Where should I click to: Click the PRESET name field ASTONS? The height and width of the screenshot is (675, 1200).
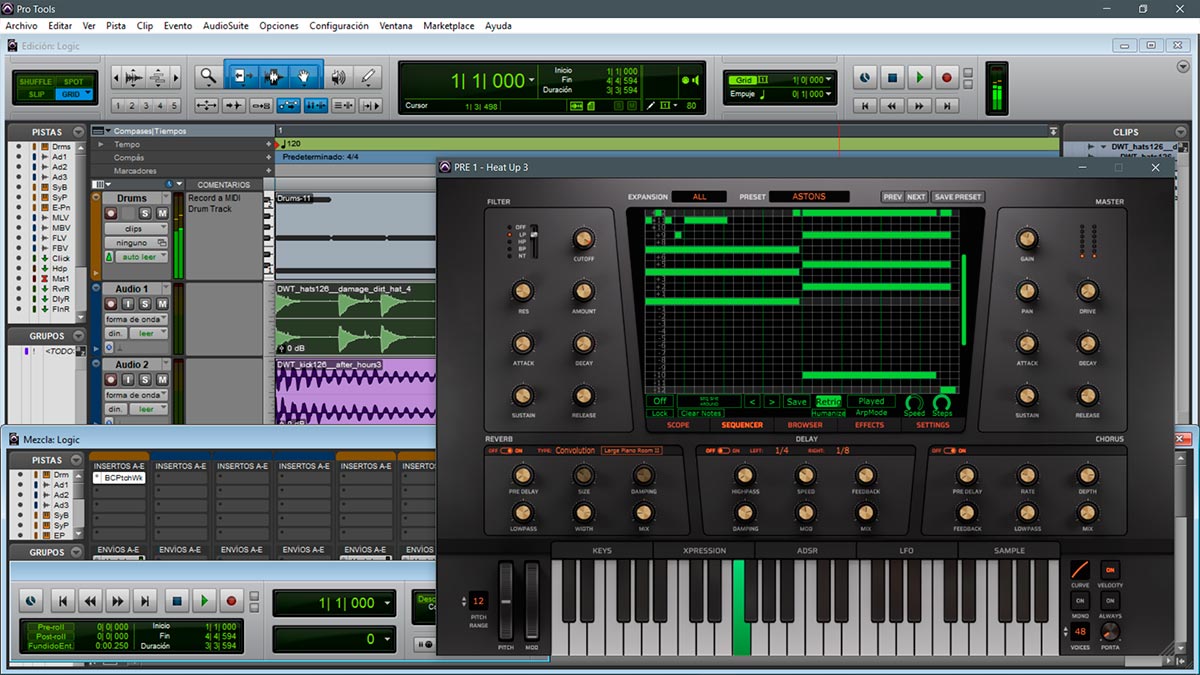[809, 197]
